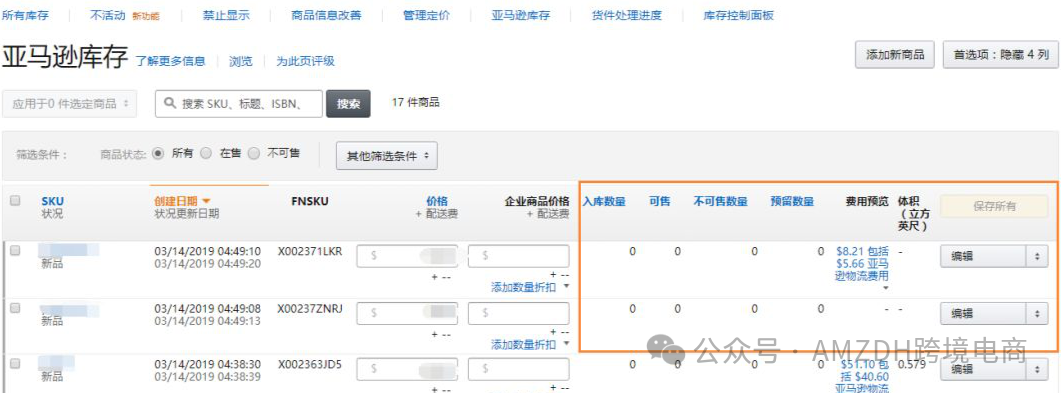
Task: Open the 了解更多信息 link
Action: 171,61
